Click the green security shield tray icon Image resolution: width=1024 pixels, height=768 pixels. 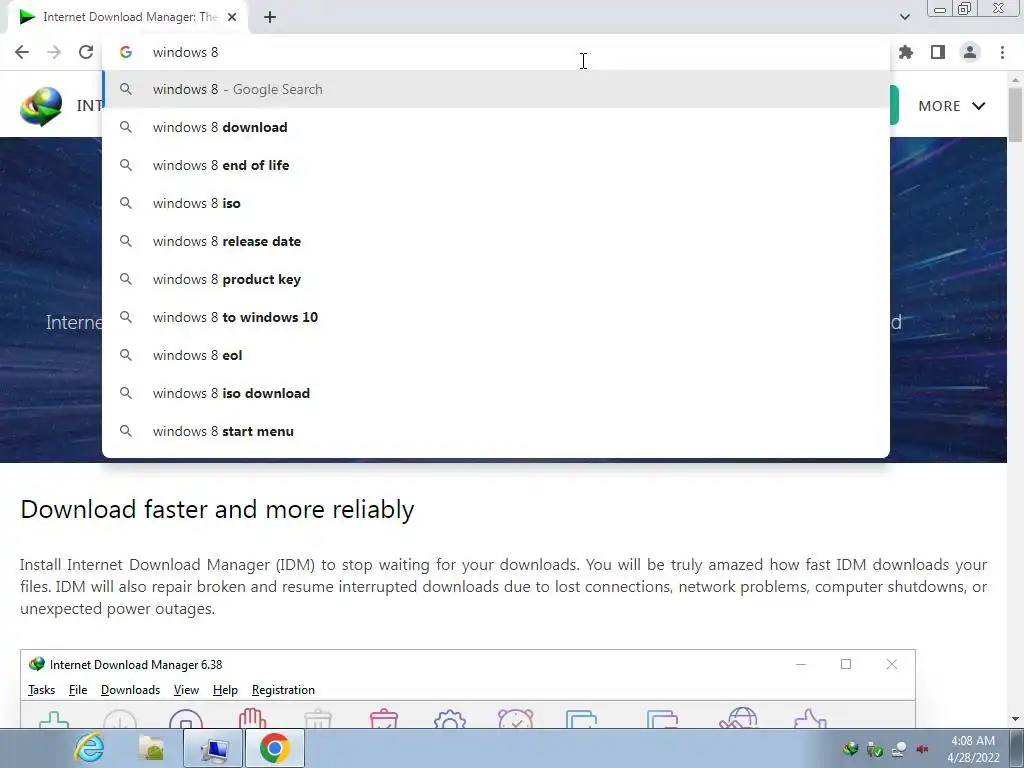875,750
